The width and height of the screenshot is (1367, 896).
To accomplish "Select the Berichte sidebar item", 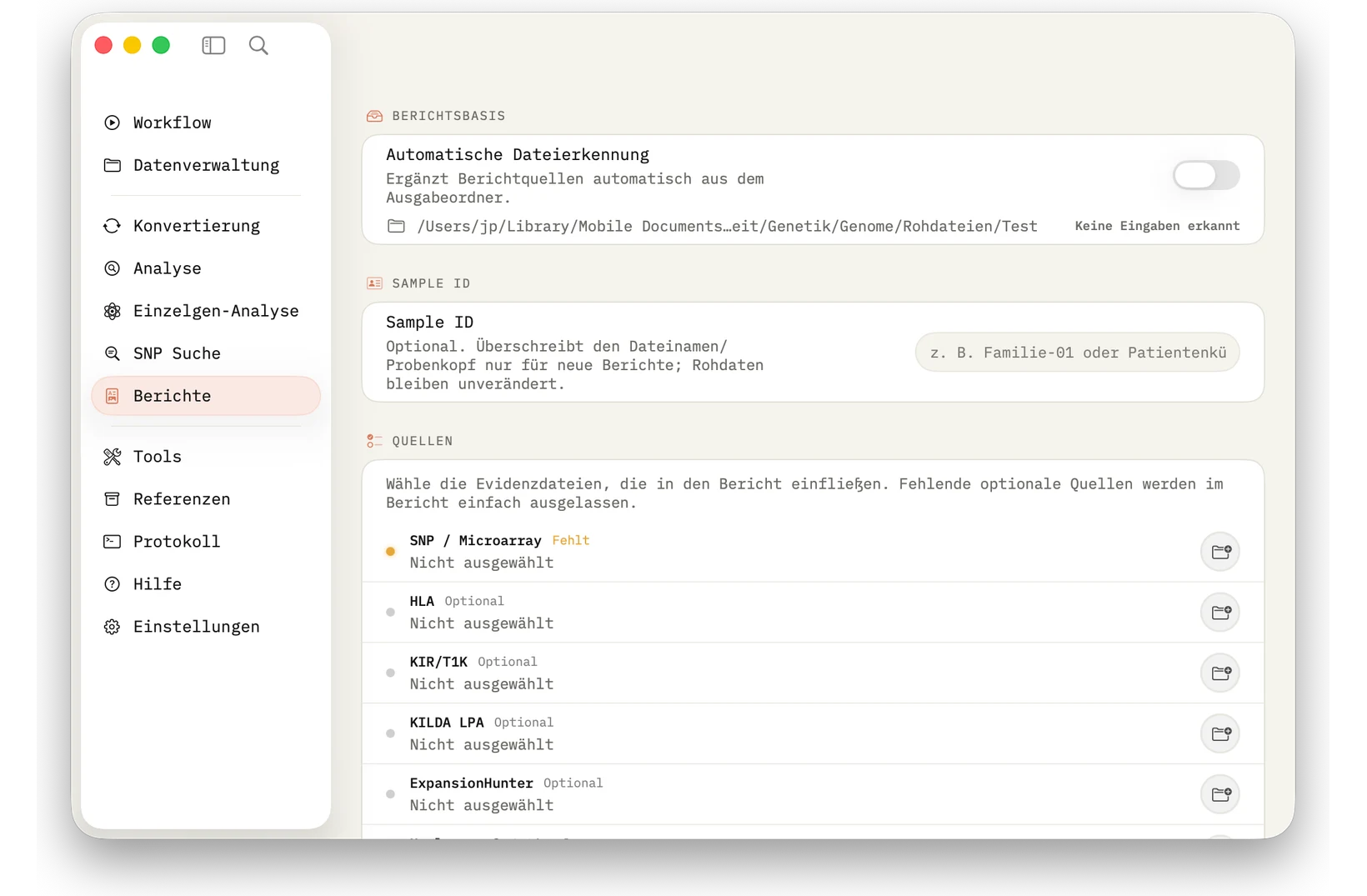I will 206,396.
